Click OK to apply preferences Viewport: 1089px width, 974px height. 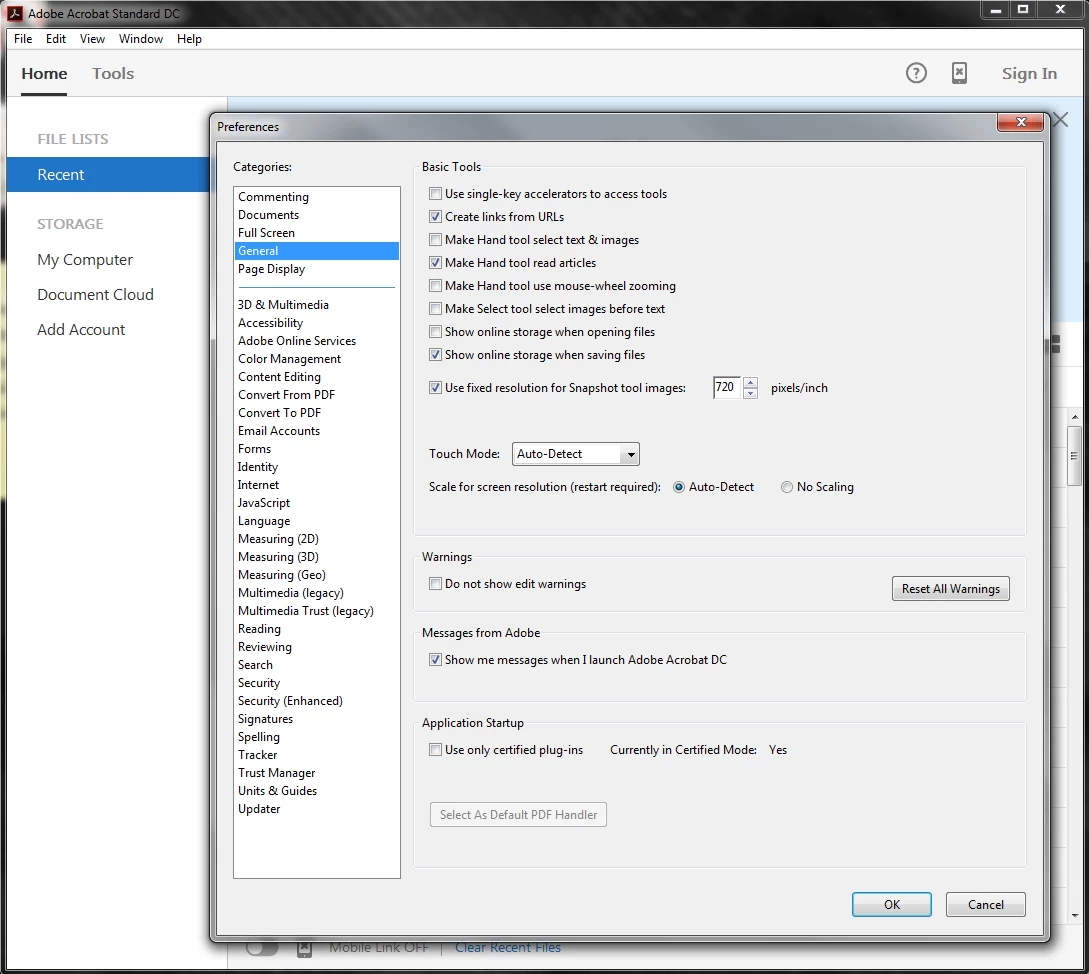[892, 905]
